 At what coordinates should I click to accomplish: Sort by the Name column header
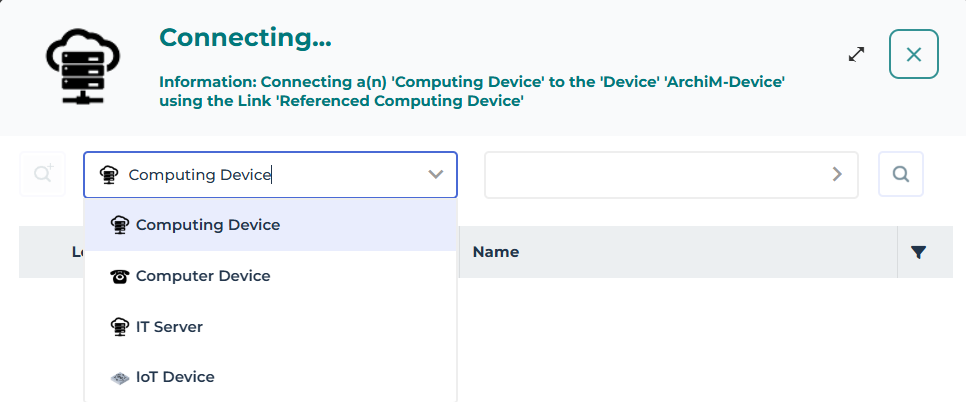point(496,253)
